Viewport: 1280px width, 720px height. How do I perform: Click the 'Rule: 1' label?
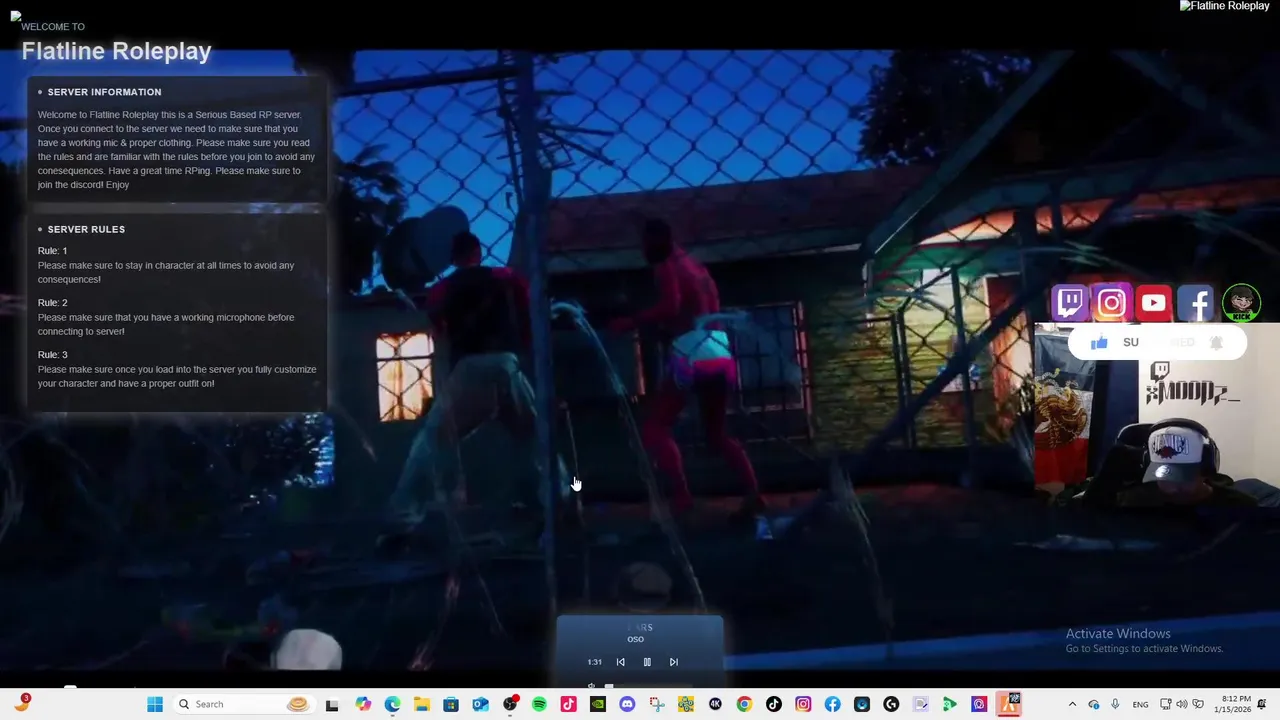coord(53,251)
